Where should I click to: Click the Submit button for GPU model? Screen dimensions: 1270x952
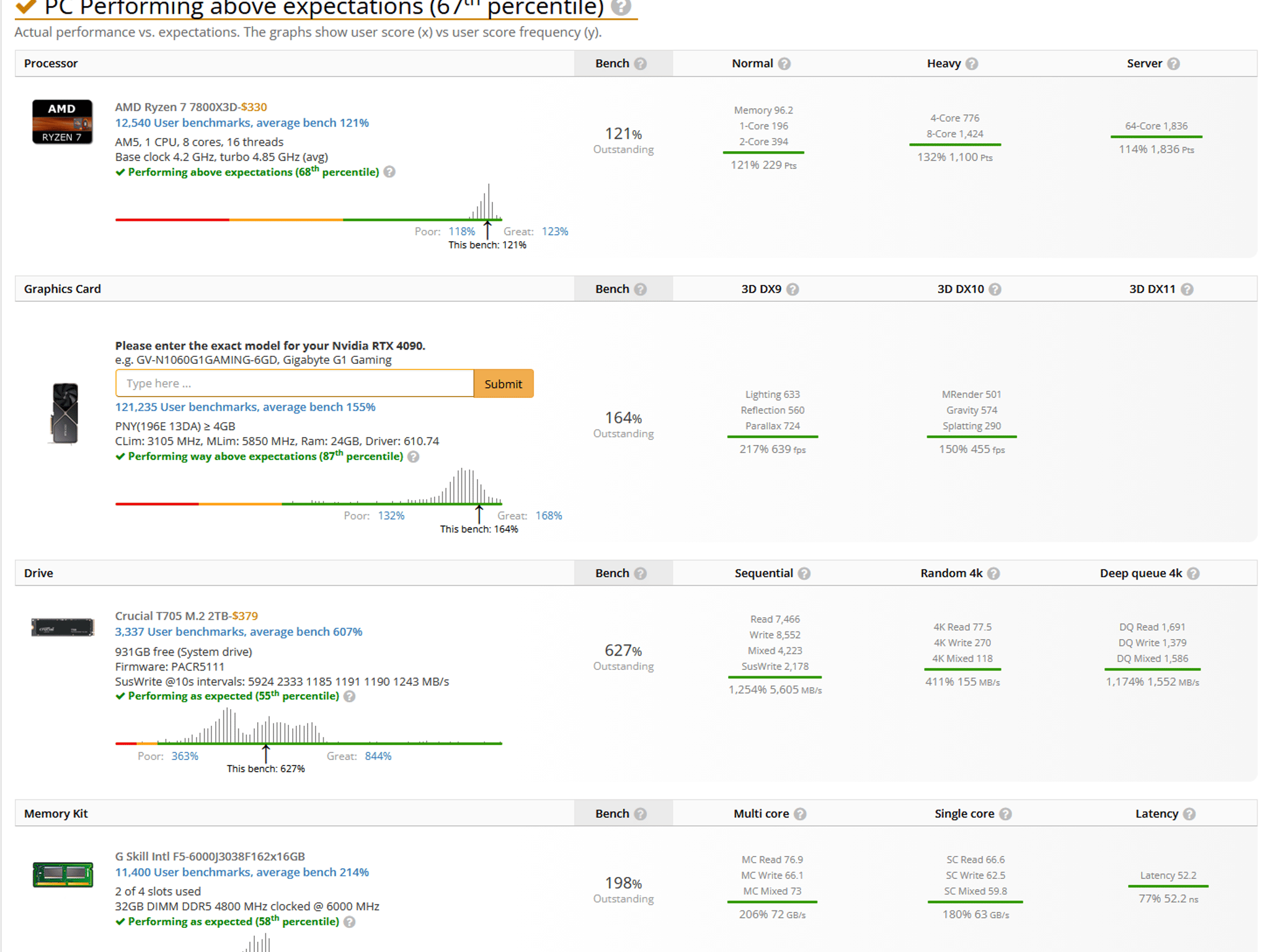click(503, 384)
